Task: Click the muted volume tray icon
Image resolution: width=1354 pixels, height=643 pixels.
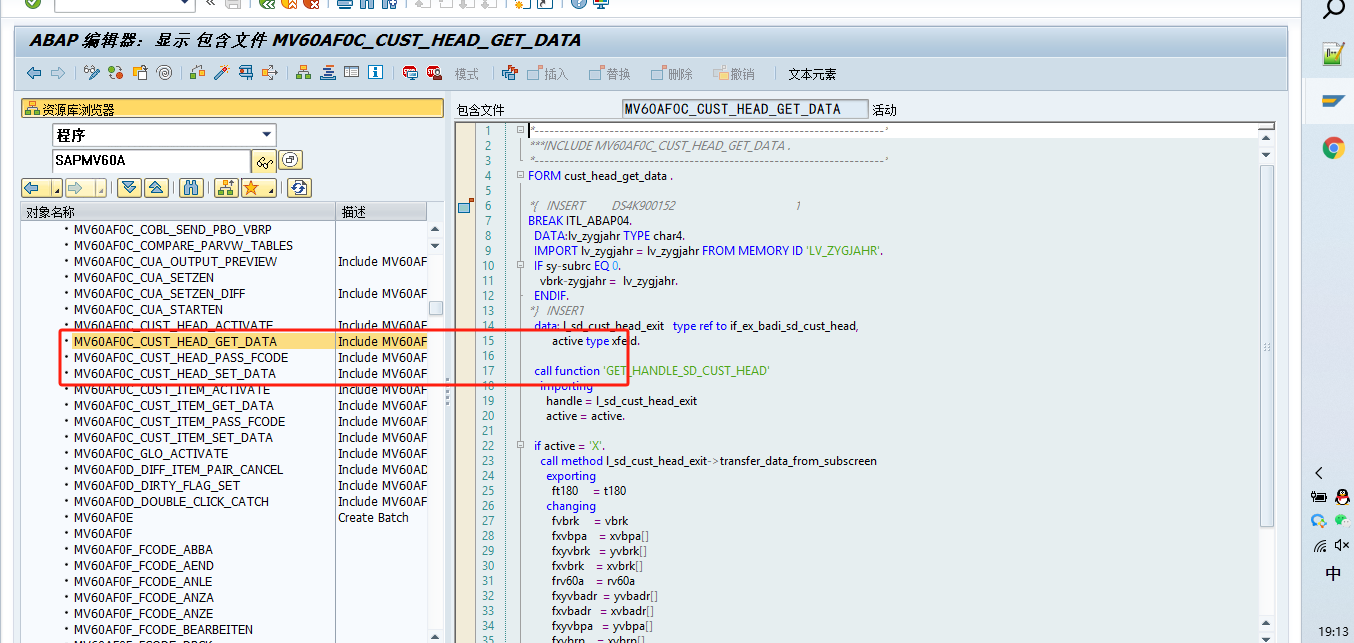Action: tap(1342, 545)
